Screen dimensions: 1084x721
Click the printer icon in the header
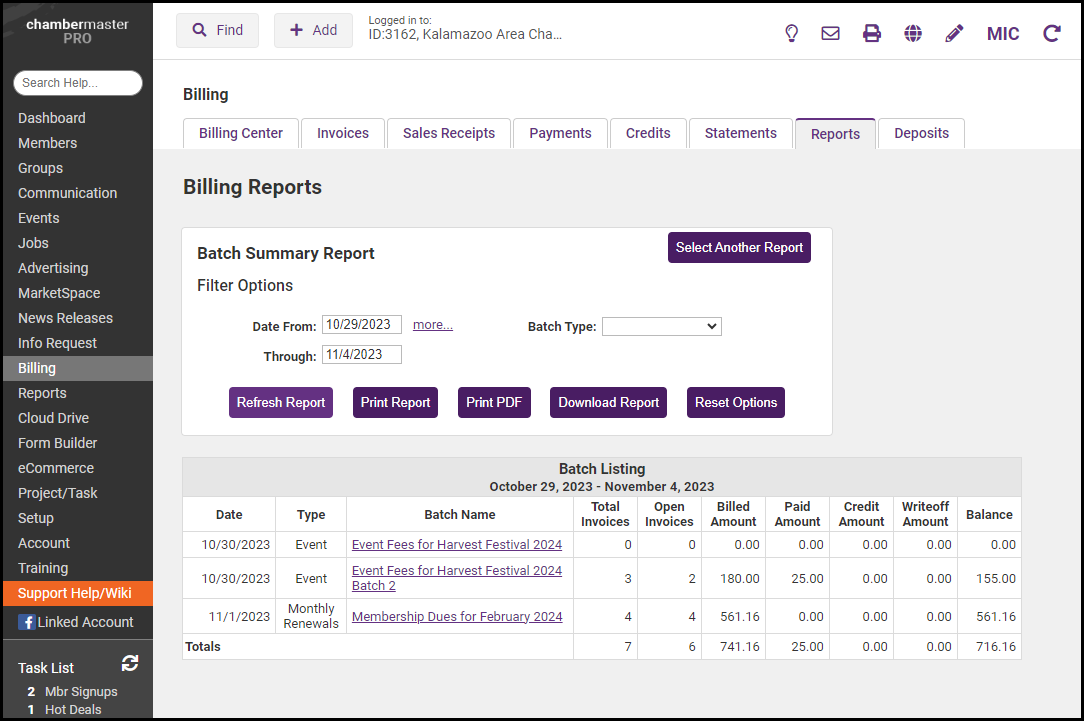pos(872,33)
